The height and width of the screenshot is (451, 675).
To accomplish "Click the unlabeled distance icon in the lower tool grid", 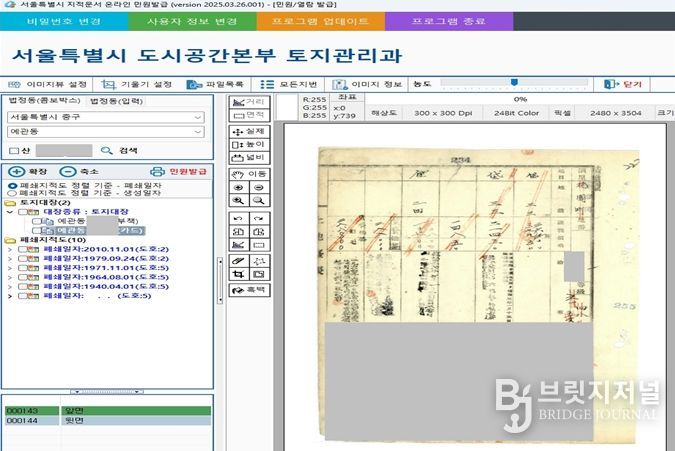I will click(238, 245).
